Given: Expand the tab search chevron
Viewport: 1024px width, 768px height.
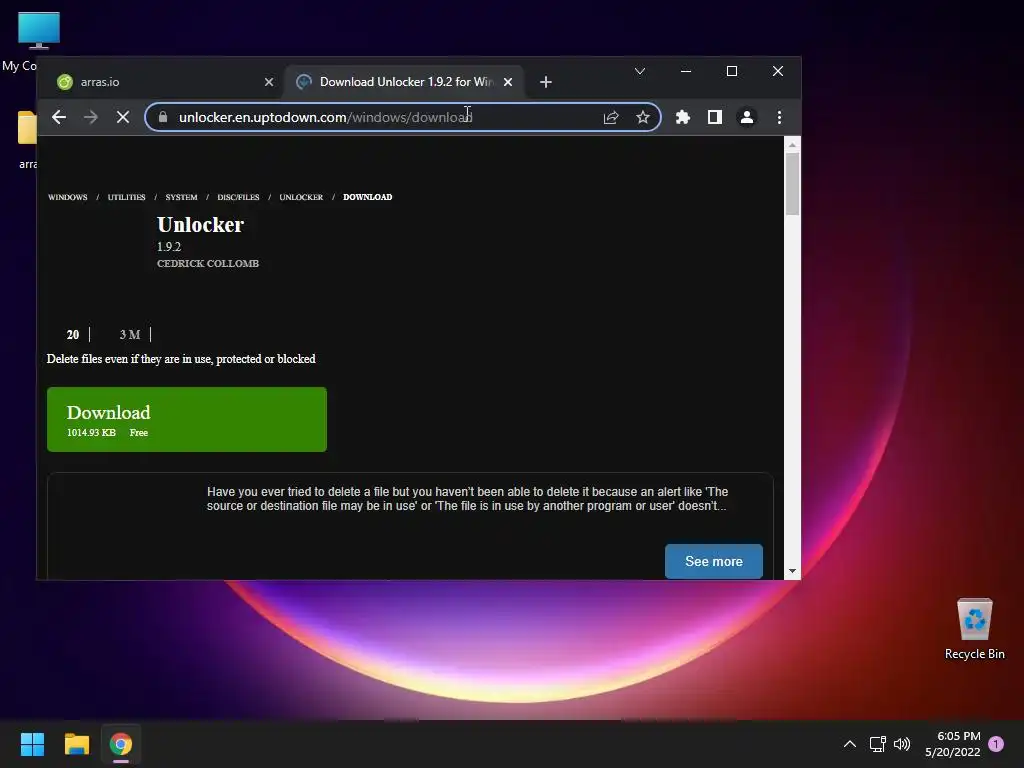Looking at the screenshot, I should pos(640,71).
